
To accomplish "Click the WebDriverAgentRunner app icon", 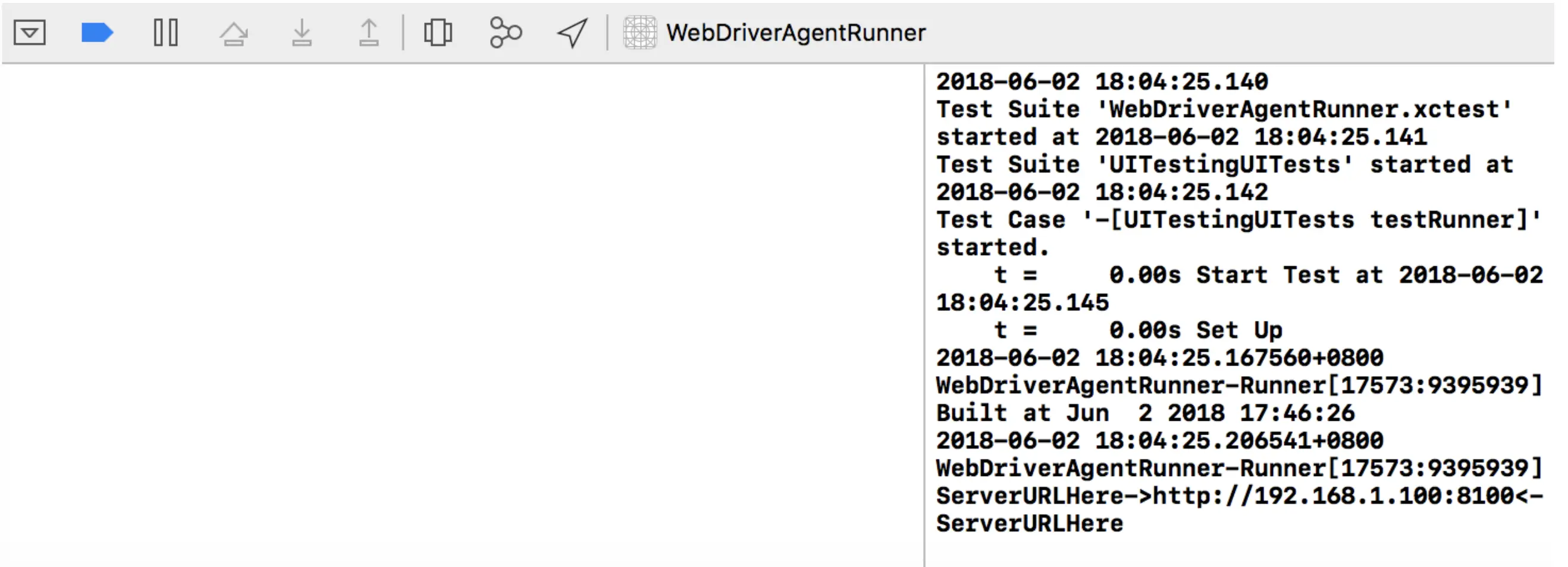I will click(639, 33).
